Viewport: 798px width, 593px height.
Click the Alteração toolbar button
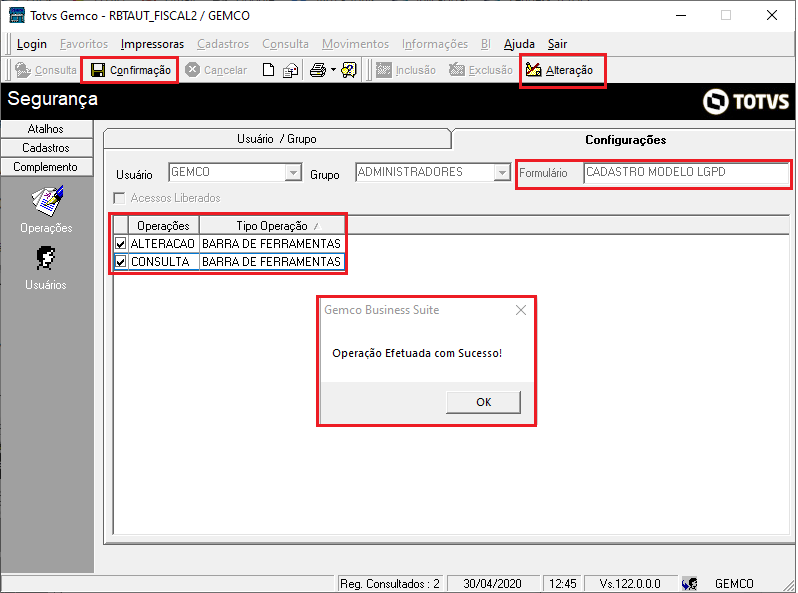coord(560,70)
